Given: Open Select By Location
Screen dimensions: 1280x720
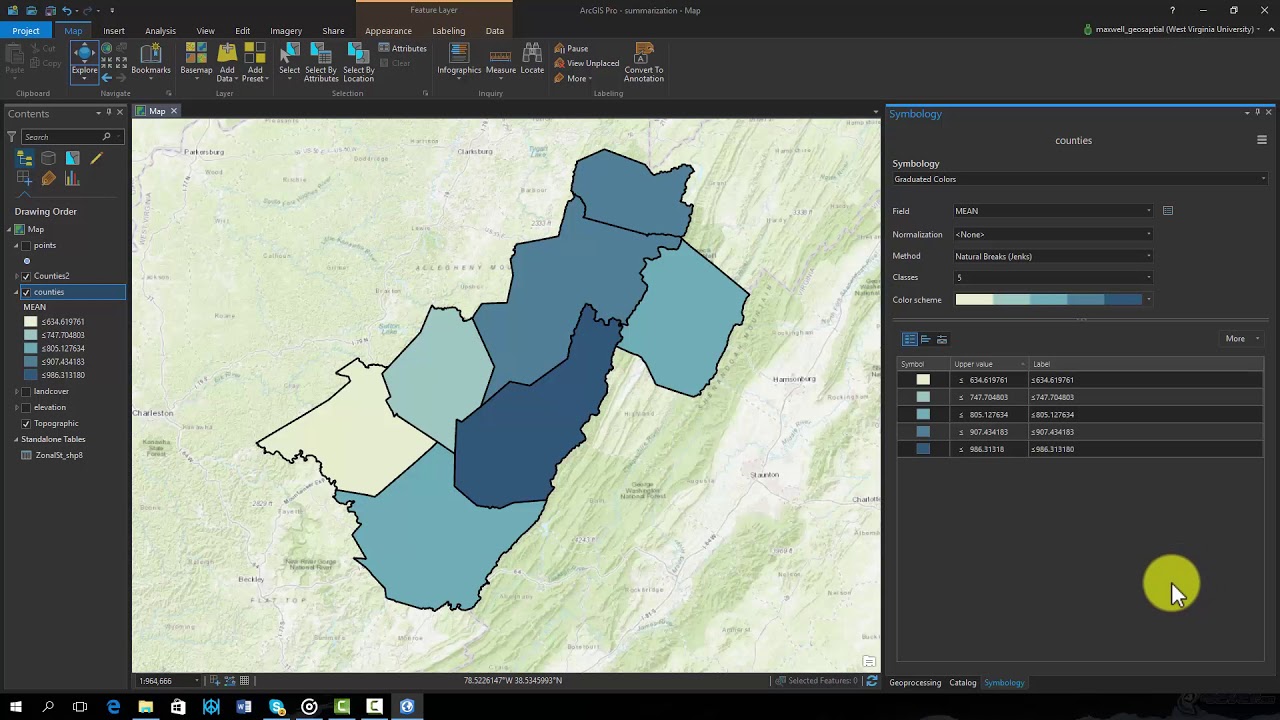Looking at the screenshot, I should 358,62.
